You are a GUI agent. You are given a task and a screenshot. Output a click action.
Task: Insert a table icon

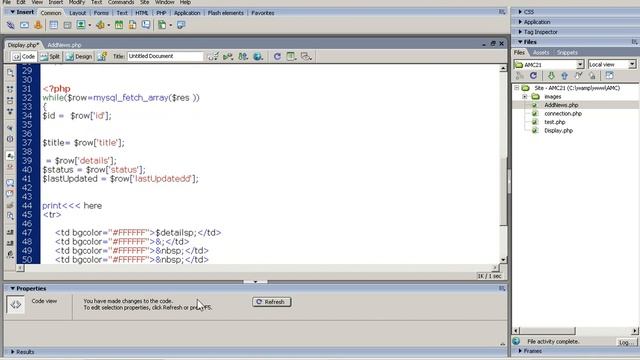[53, 25]
